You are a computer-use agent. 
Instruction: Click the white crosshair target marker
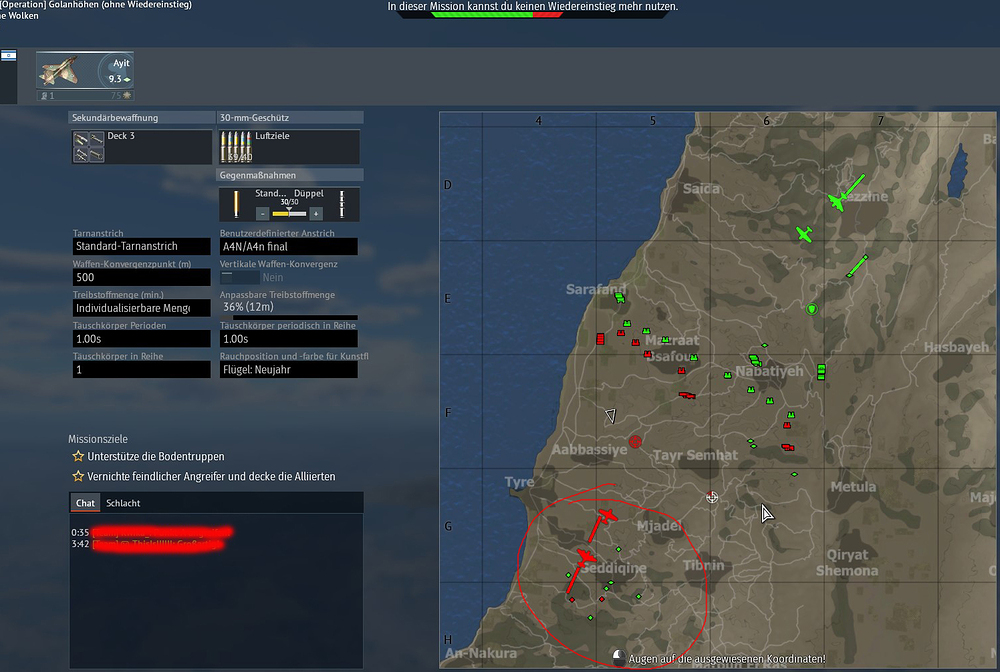pyautogui.click(x=712, y=497)
